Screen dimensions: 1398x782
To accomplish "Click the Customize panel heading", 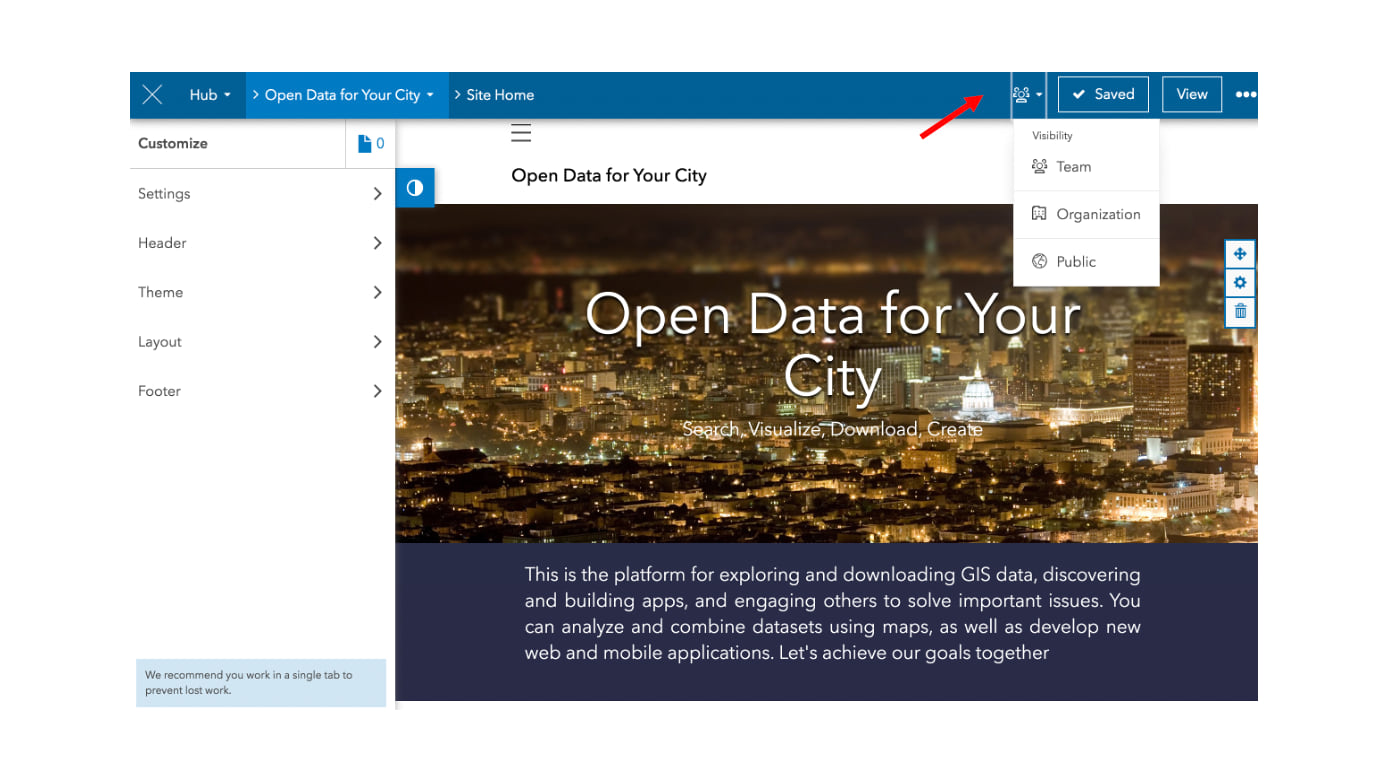I will click(173, 143).
